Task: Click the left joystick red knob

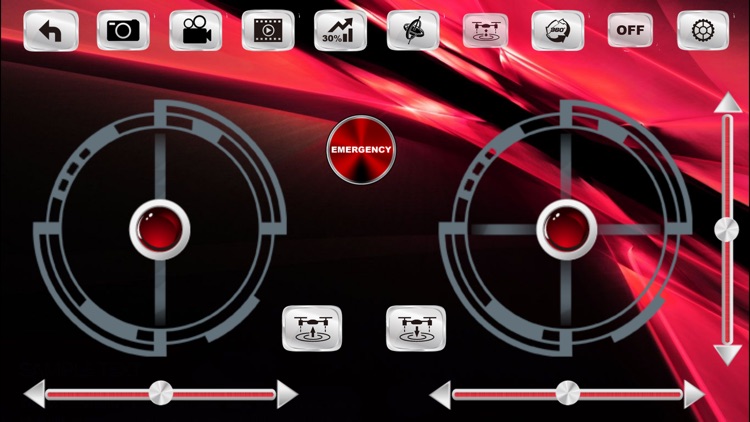Action: point(160,230)
